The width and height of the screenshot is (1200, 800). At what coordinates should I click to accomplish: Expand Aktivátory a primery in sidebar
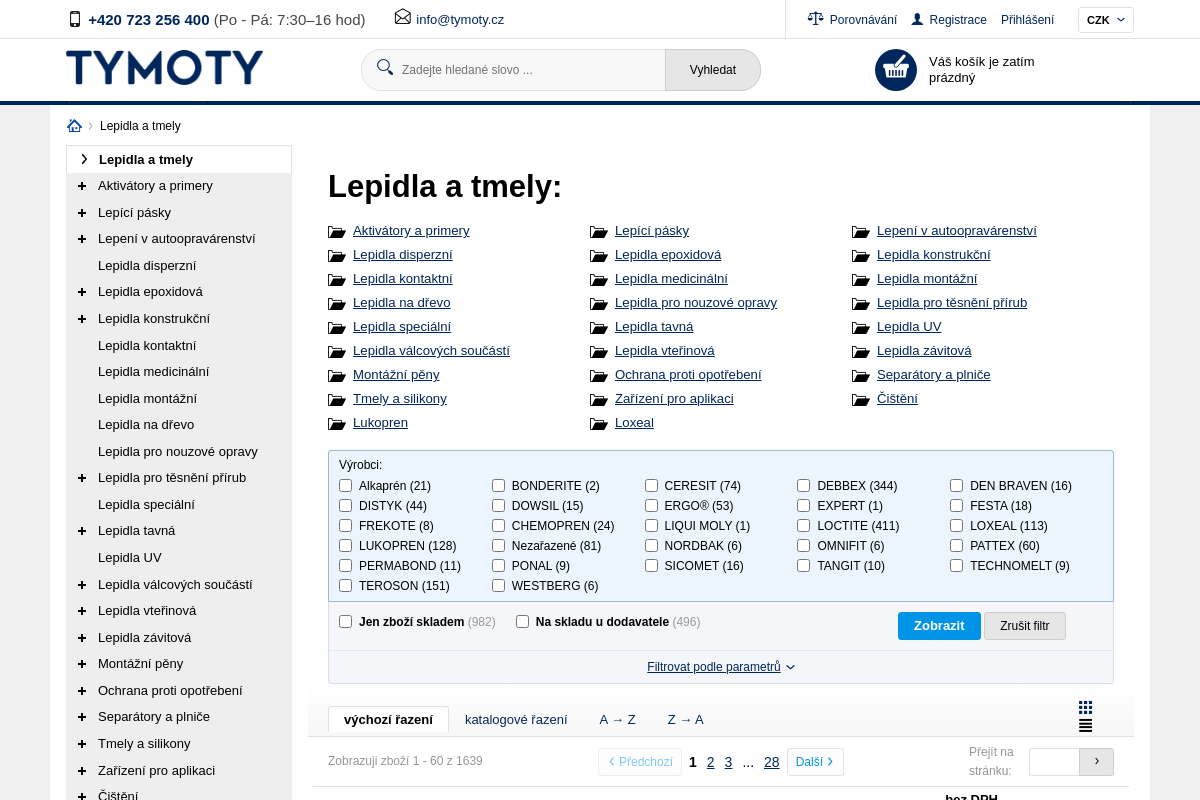coord(82,186)
